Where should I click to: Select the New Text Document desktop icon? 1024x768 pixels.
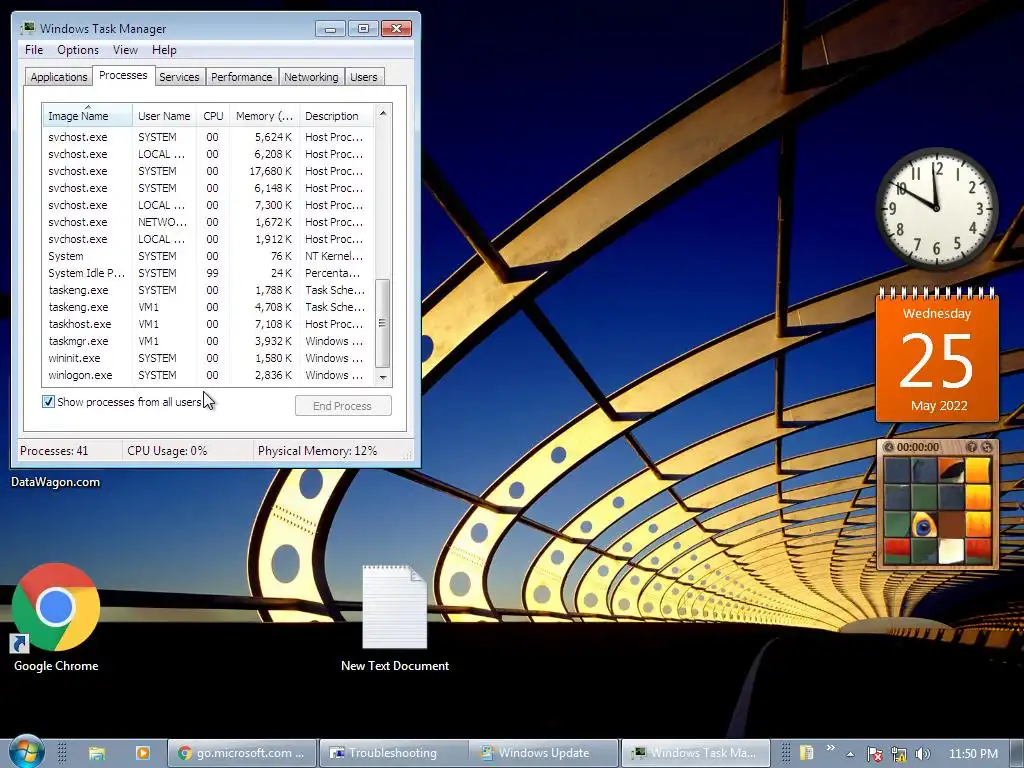tap(394, 618)
